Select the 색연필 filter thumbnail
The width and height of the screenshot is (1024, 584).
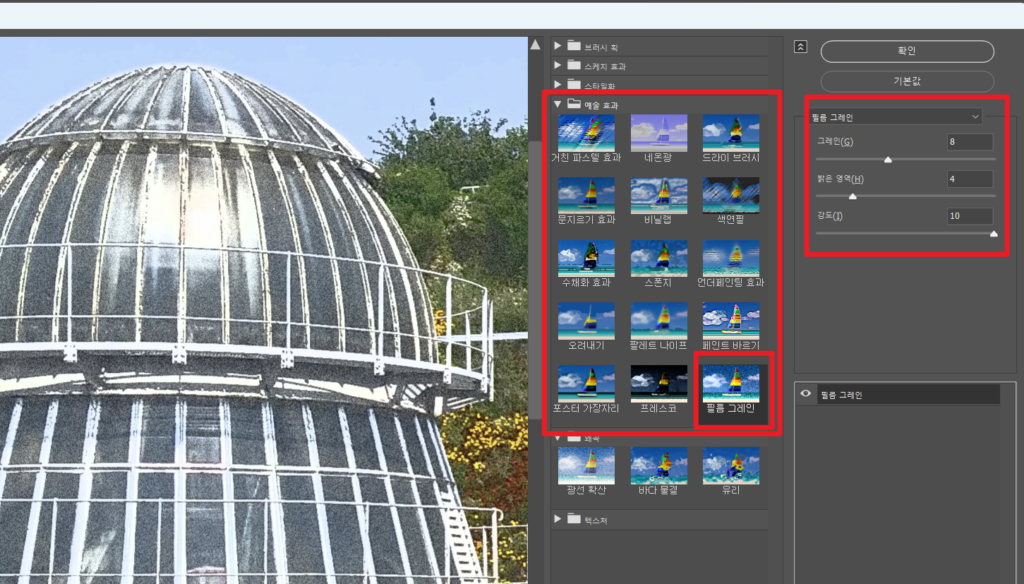[x=730, y=196]
